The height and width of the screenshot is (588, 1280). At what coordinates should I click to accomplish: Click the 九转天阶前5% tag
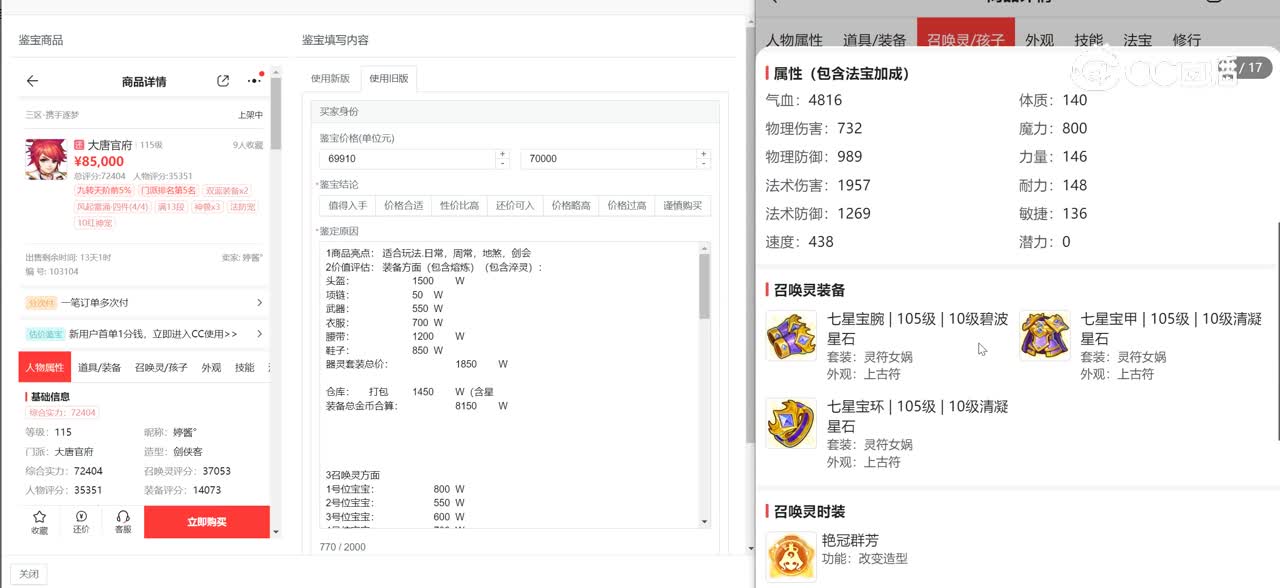(x=104, y=190)
